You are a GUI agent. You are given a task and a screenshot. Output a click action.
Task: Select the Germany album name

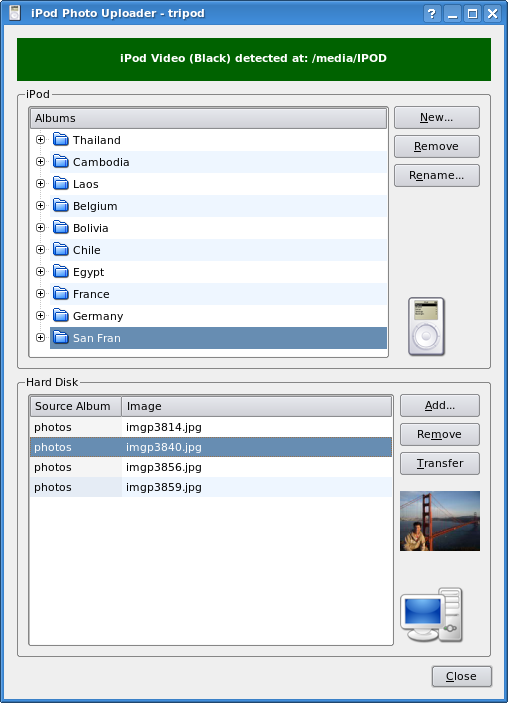pyautogui.click(x=98, y=316)
